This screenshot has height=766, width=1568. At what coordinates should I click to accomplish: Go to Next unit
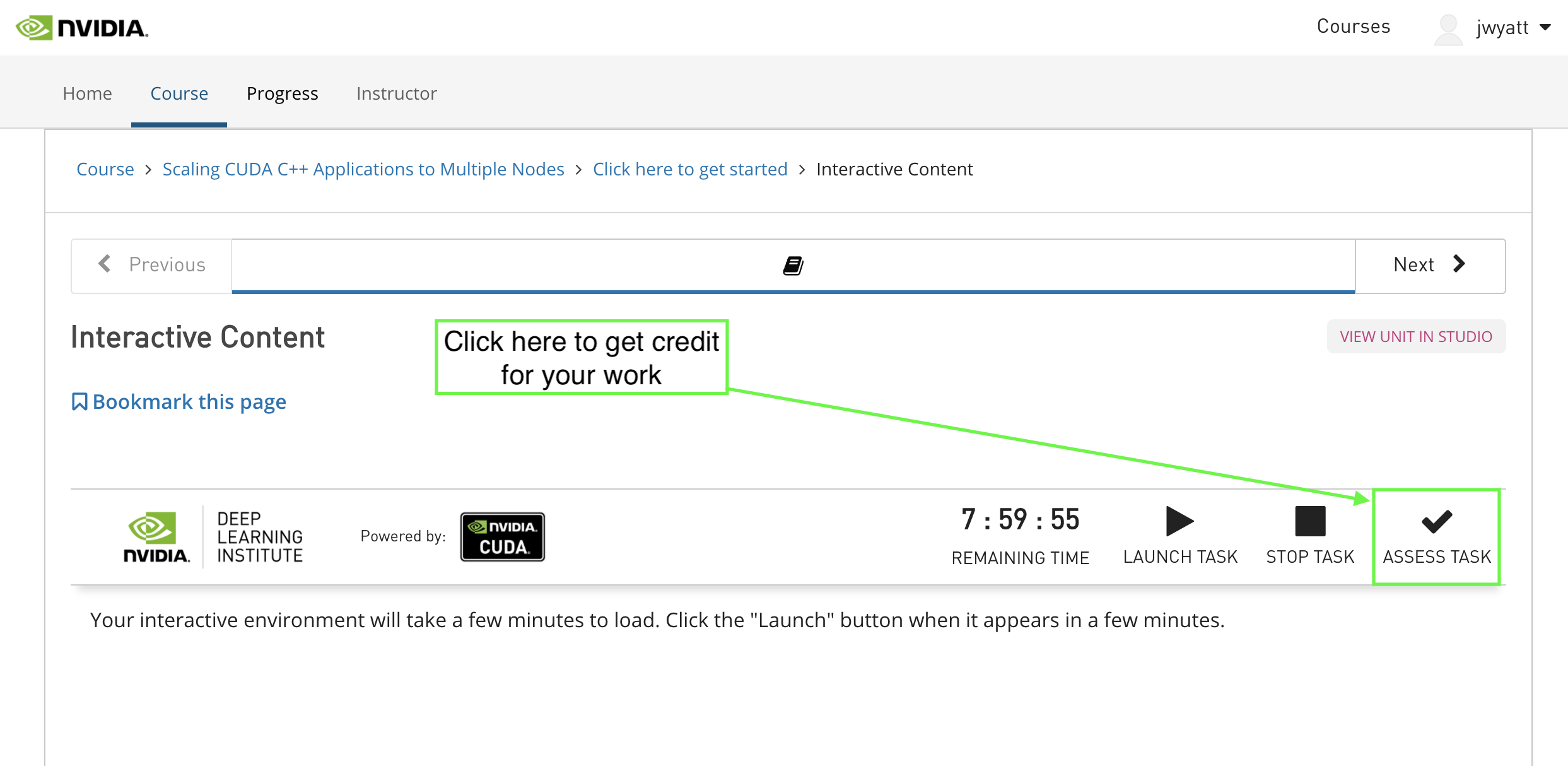[1429, 265]
